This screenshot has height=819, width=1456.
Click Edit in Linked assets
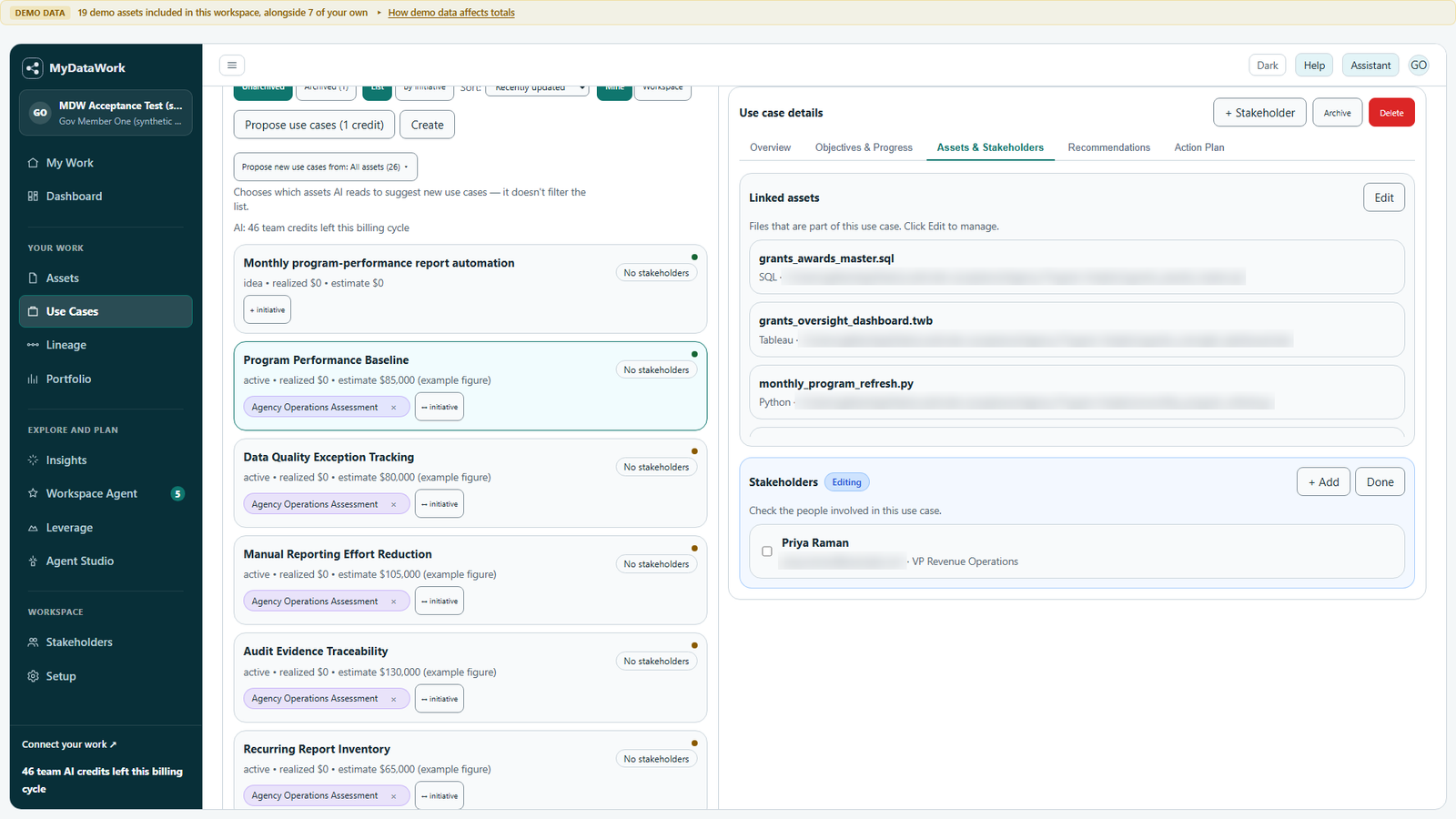click(x=1384, y=197)
